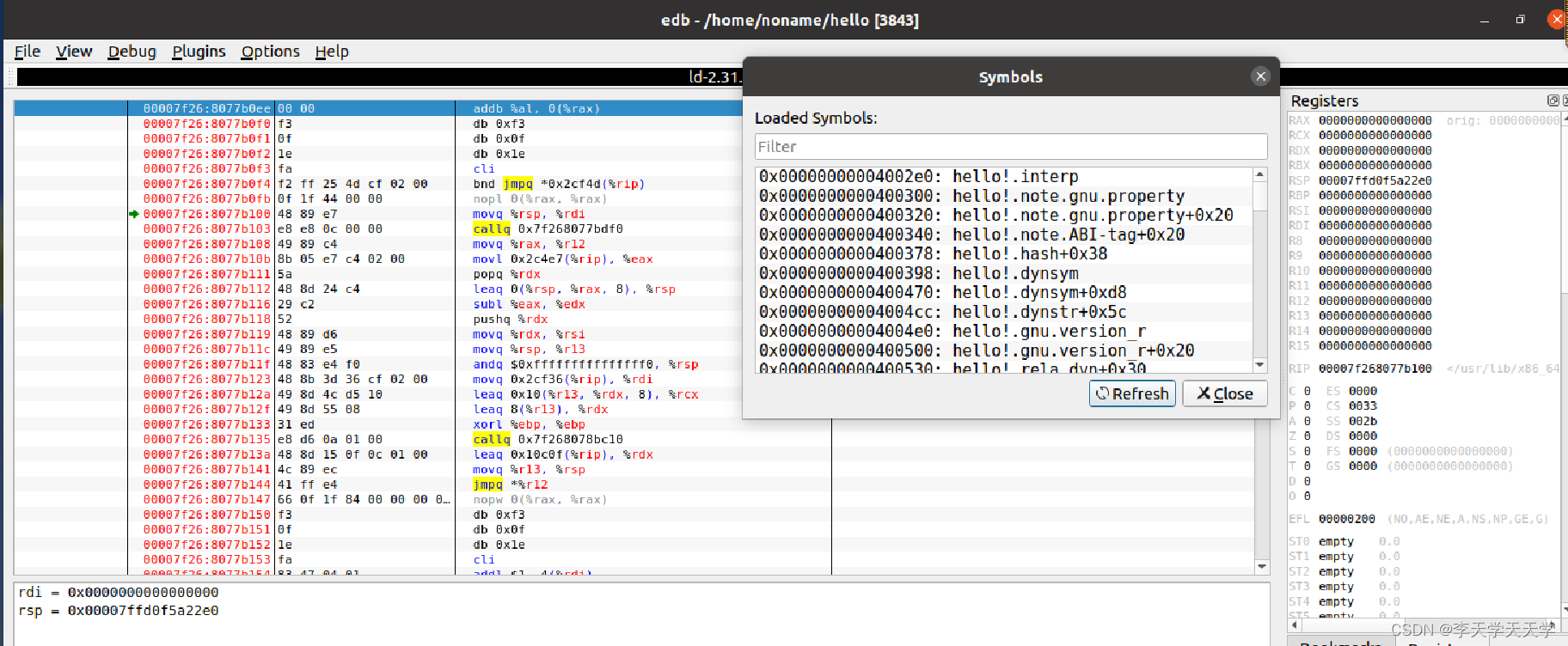Select symbol hello!.note.ABI-tag+0x20
This screenshot has width=1568, height=646.
tap(1004, 235)
